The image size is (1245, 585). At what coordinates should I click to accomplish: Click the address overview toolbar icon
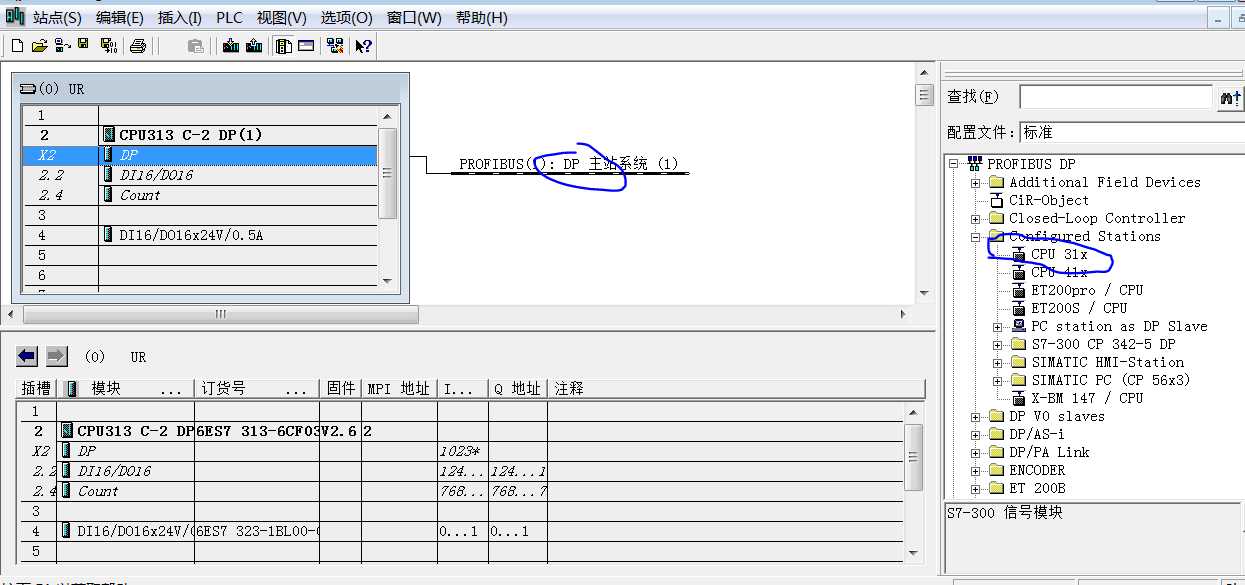(306, 46)
